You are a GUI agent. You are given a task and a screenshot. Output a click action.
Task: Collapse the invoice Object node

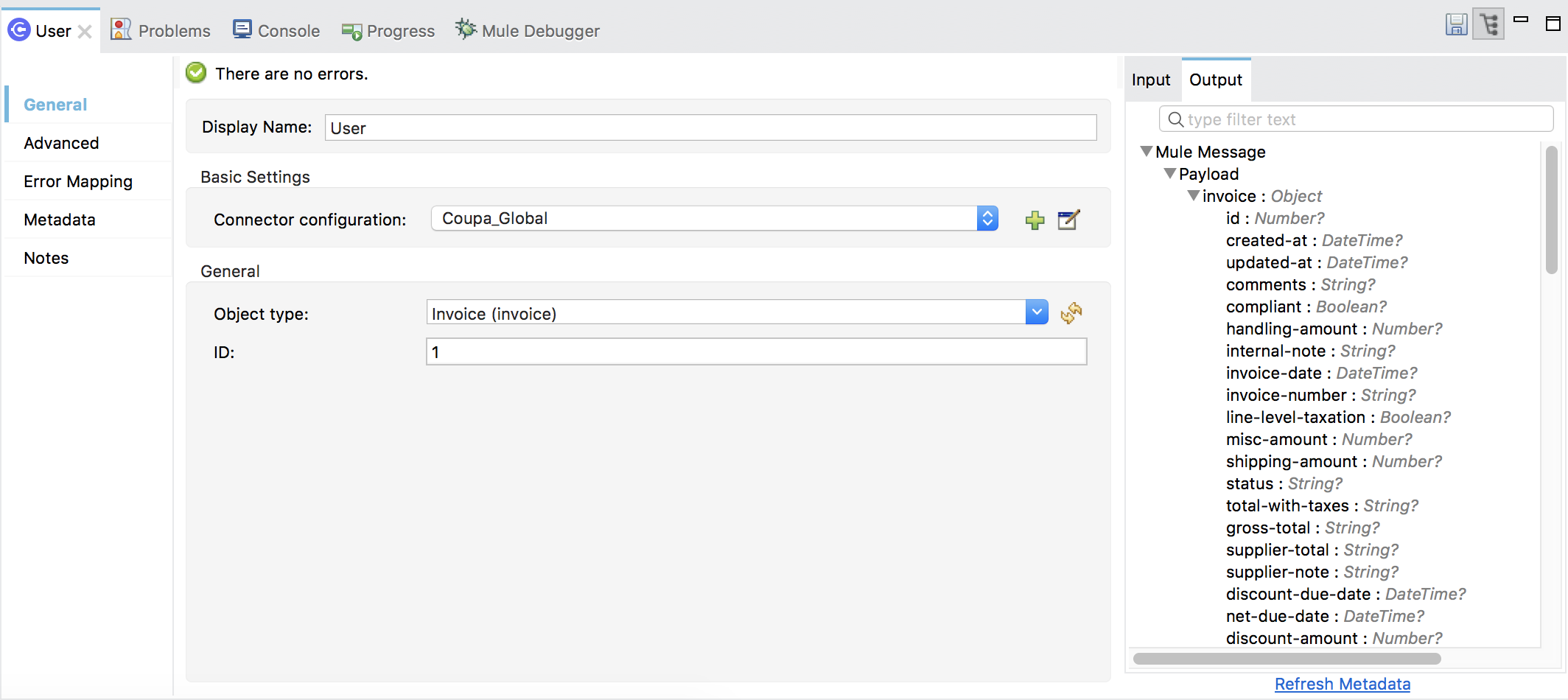[x=1194, y=195]
